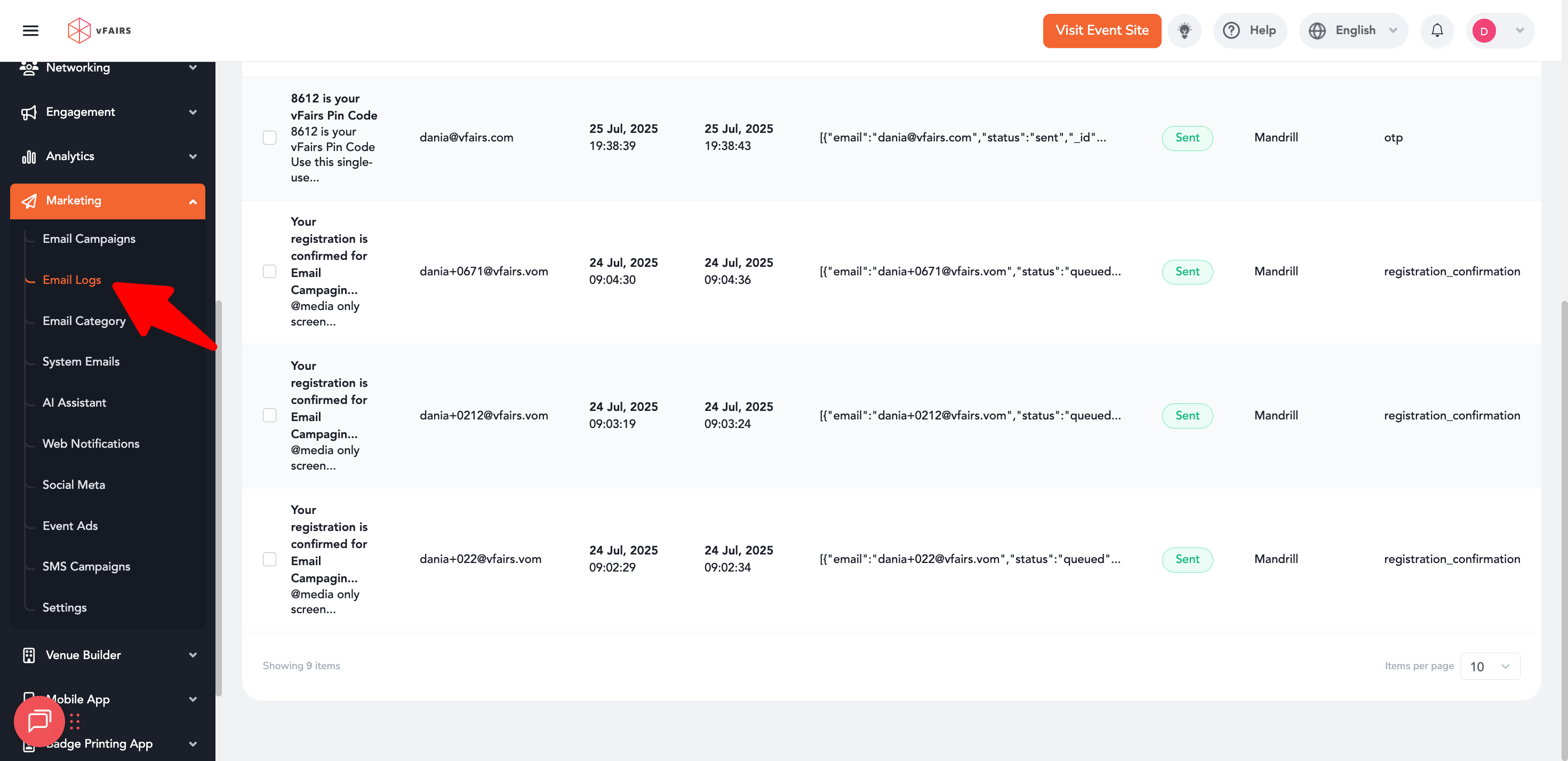Image resolution: width=1568 pixels, height=761 pixels.
Task: Open the hamburger sidebar menu icon
Action: 30,30
